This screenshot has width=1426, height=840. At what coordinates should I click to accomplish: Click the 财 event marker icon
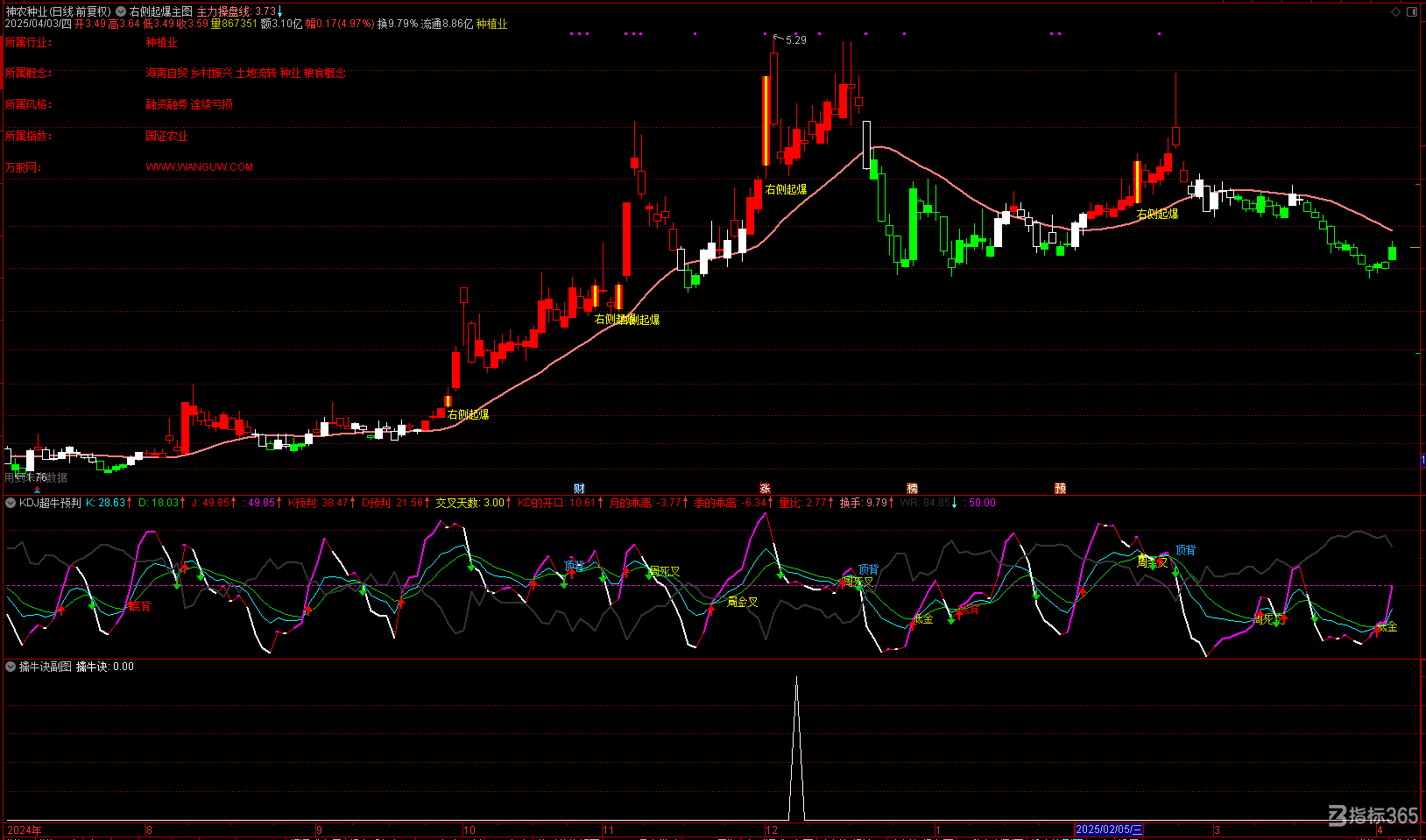click(579, 489)
